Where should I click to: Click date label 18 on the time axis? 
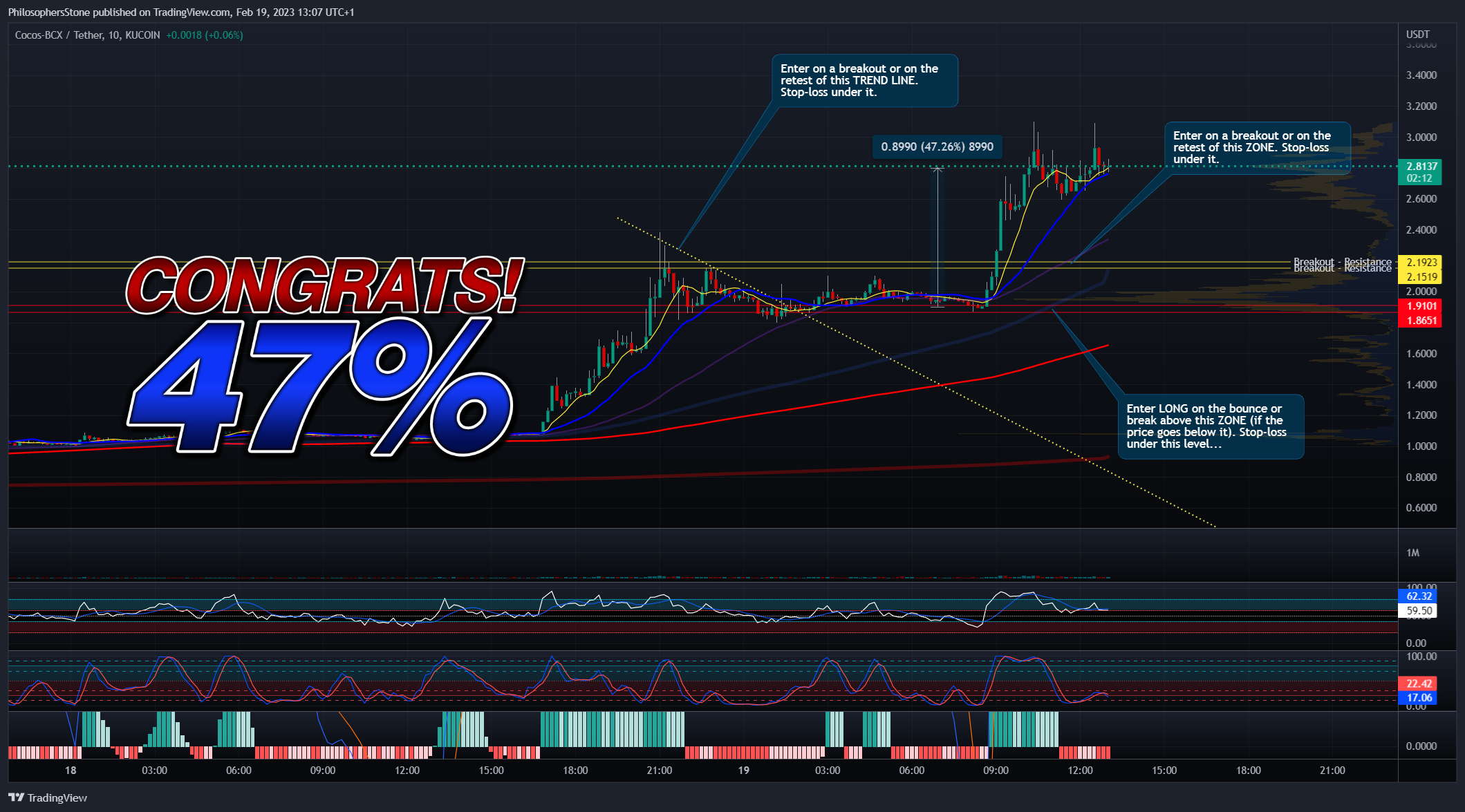[71, 771]
